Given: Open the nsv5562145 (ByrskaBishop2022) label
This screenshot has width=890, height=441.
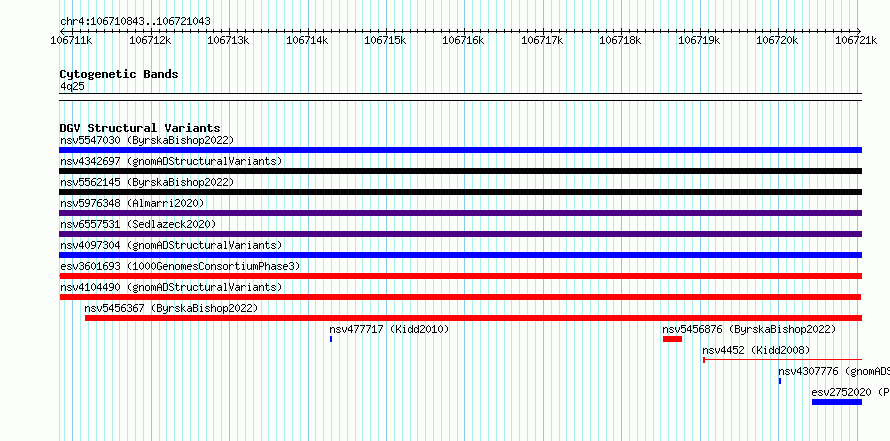Looking at the screenshot, I should click(x=147, y=182).
